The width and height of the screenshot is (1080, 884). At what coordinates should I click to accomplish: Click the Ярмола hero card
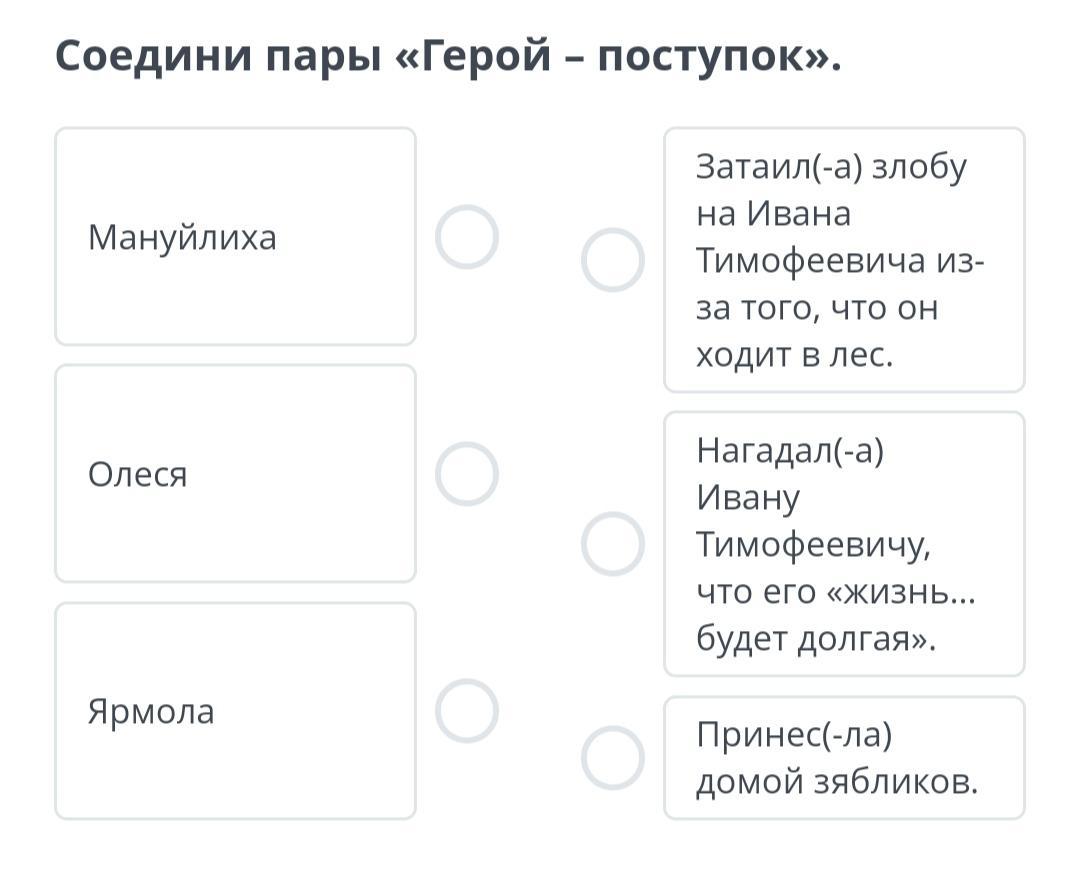tap(235, 711)
